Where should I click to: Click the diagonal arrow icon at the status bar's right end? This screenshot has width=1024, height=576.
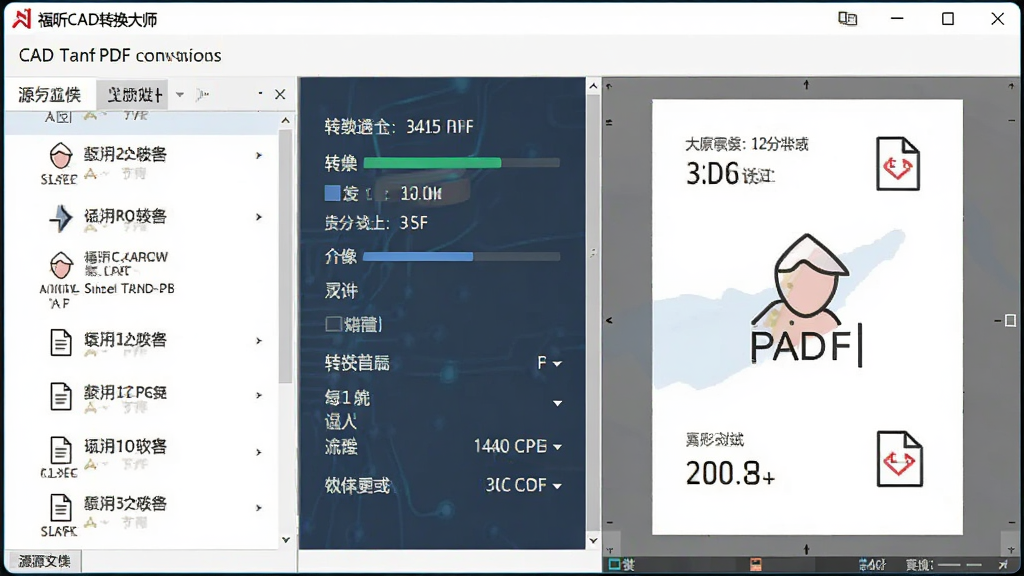pyautogui.click(x=1002, y=564)
